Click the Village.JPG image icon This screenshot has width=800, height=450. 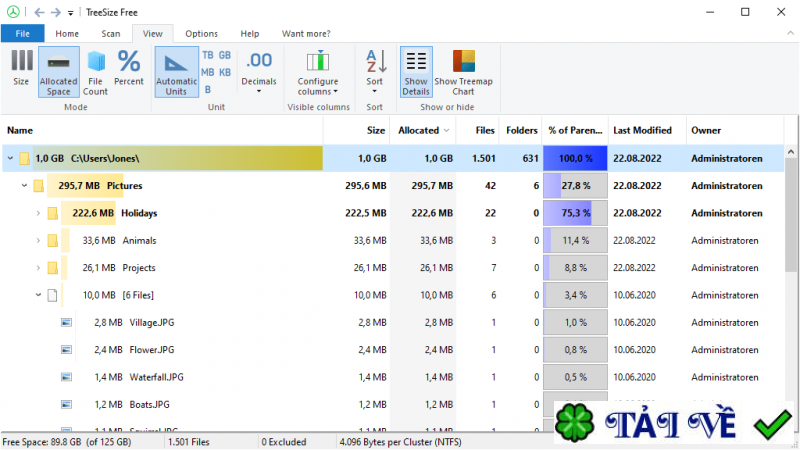click(x=66, y=322)
